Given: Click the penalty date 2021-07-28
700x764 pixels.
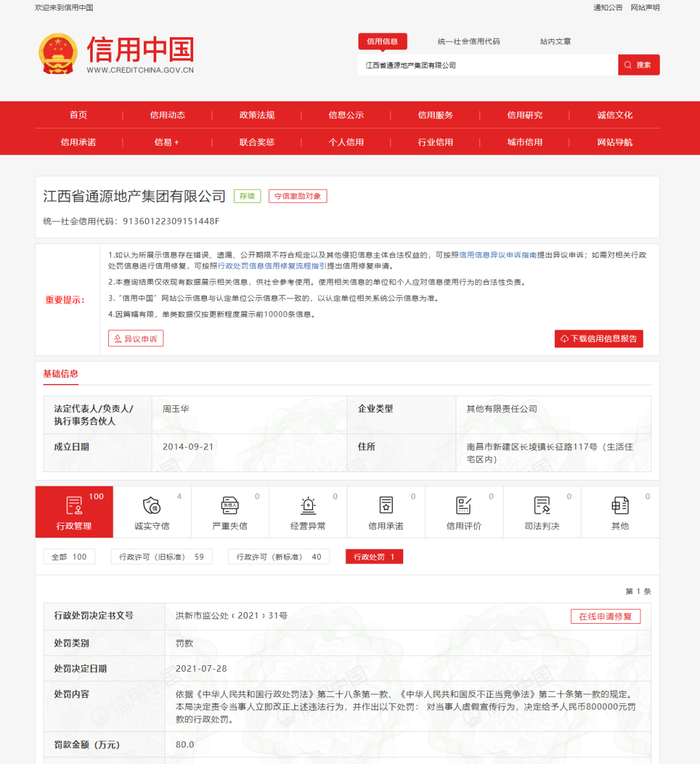Looking at the screenshot, I should [x=201, y=668].
